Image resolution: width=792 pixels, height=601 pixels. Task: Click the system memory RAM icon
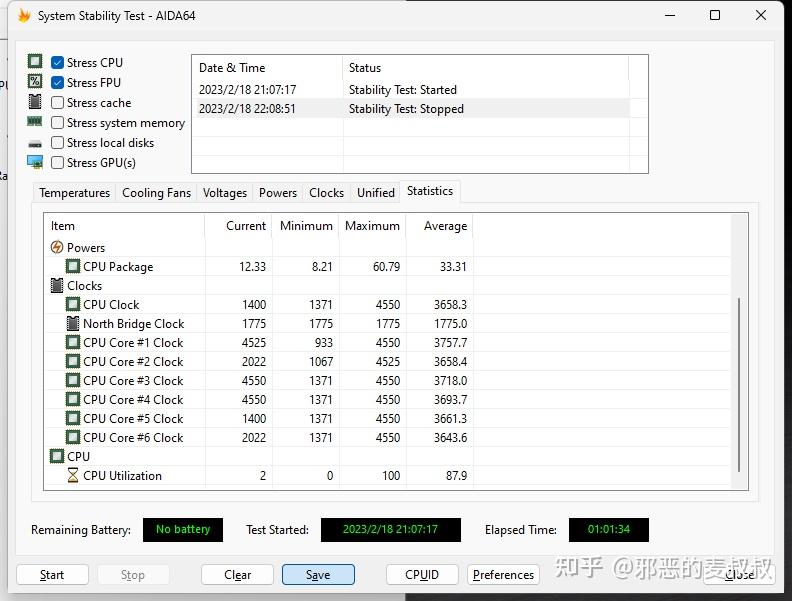[x=34, y=122]
